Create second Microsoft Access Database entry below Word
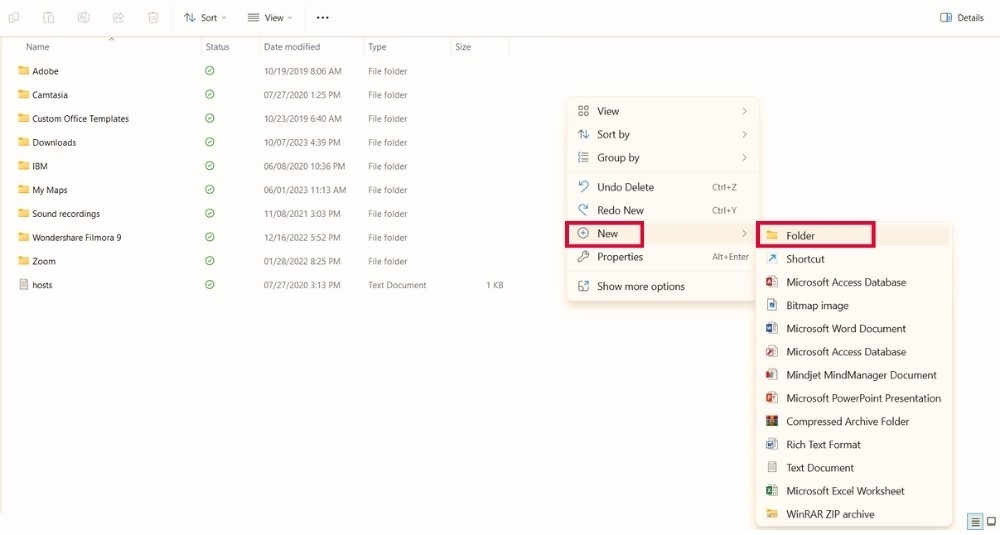1000x535 pixels. point(853,351)
